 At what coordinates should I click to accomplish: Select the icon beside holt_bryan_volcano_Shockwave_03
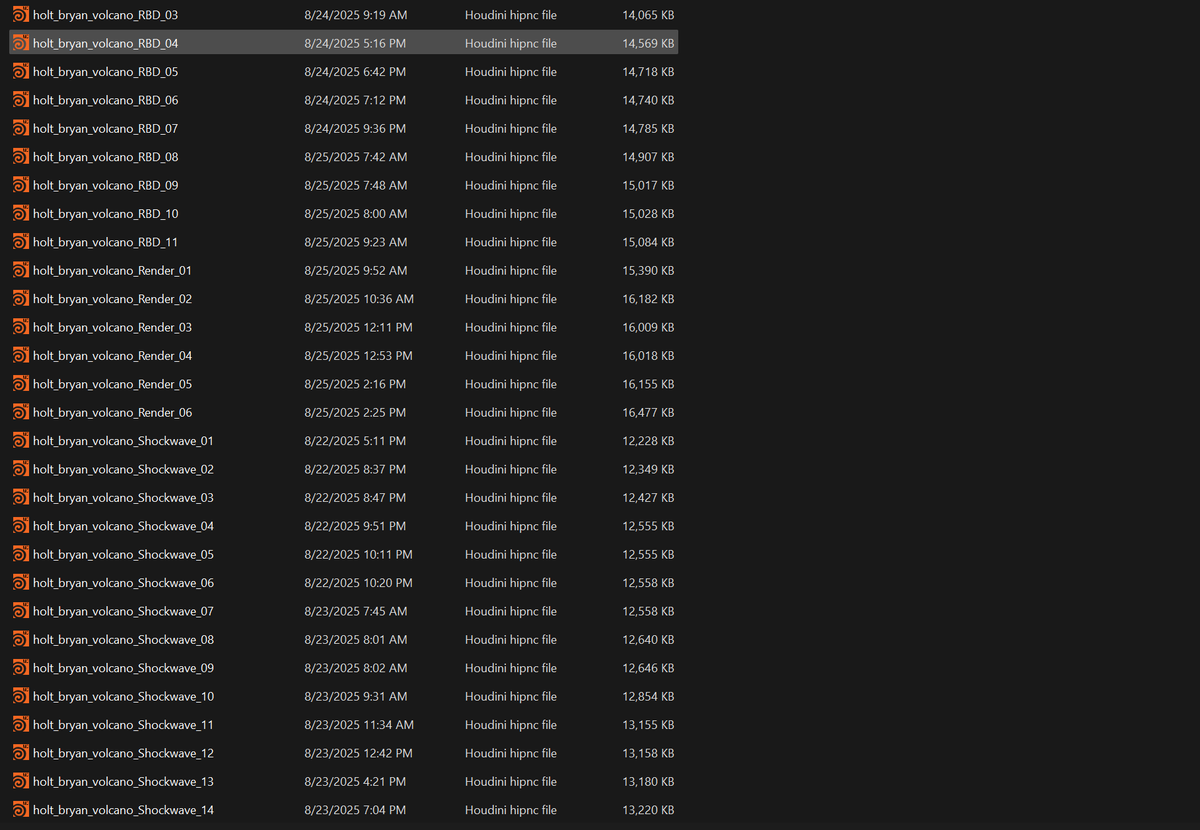(21, 497)
